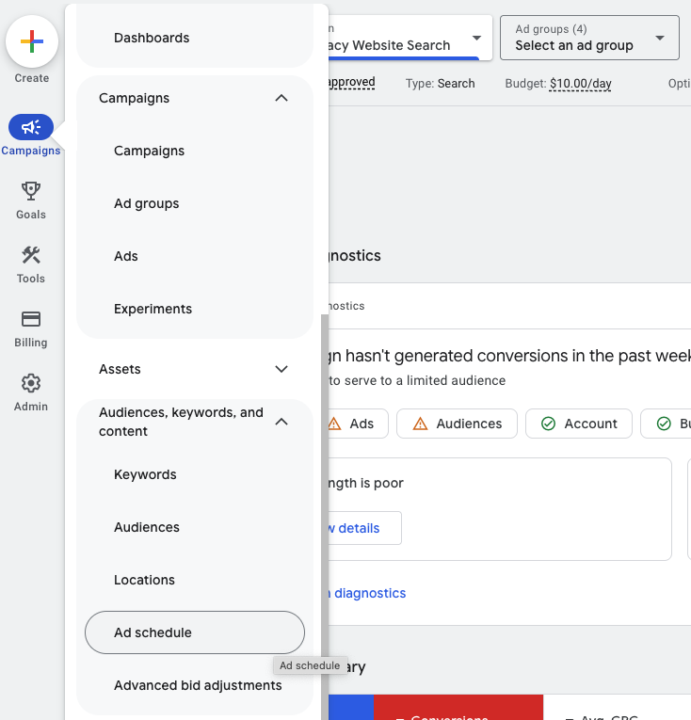Image resolution: width=691 pixels, height=720 pixels.
Task: Select Experiments menu item
Action: 153,309
